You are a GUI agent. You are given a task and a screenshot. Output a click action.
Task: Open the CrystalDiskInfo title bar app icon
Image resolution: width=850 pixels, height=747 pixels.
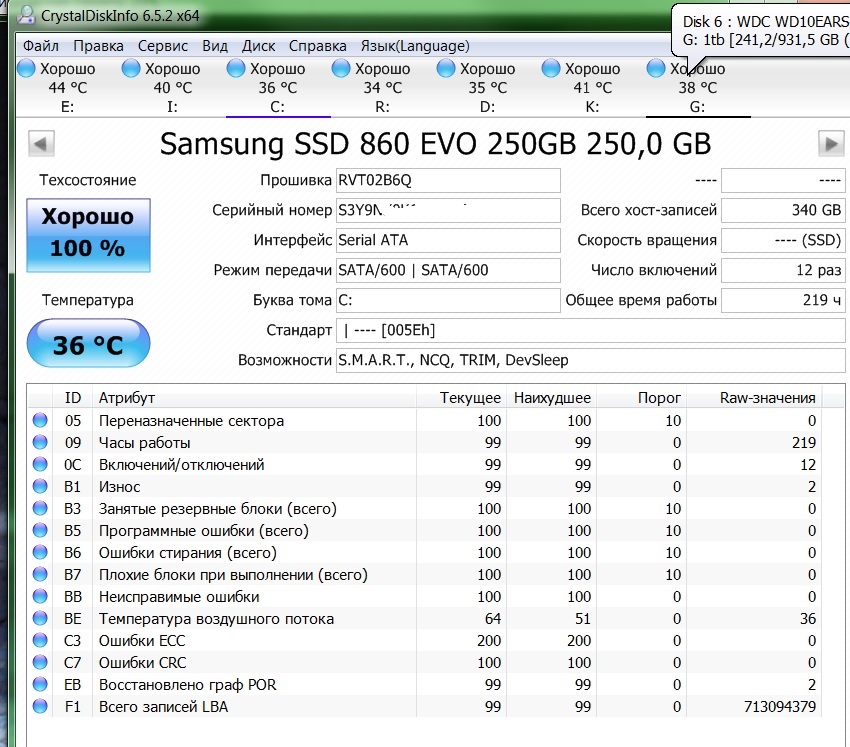(x=25, y=15)
